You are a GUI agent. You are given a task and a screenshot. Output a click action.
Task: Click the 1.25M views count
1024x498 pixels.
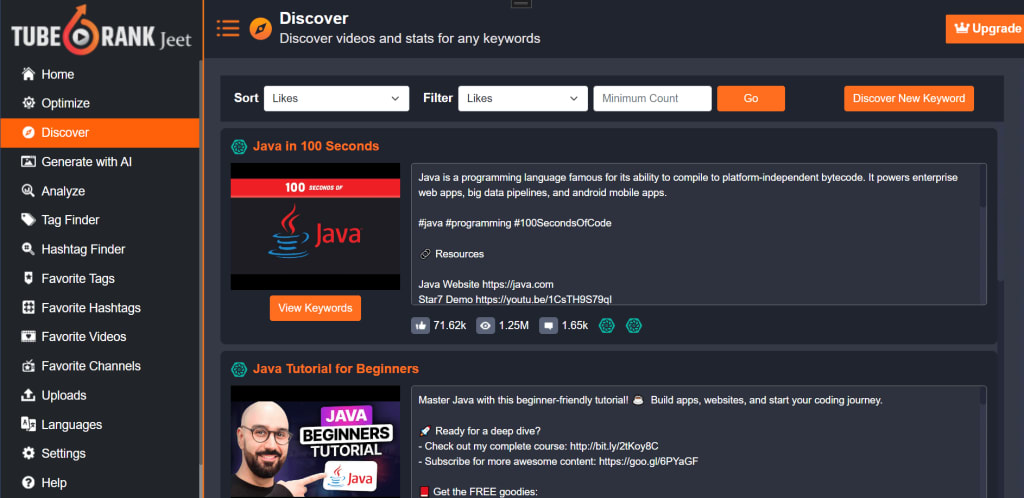tap(514, 325)
